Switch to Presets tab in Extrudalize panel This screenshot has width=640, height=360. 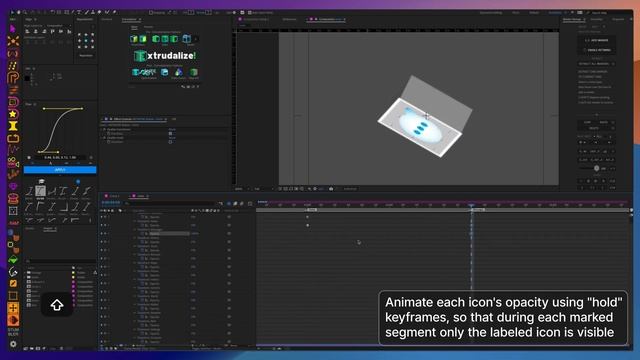[149, 27]
